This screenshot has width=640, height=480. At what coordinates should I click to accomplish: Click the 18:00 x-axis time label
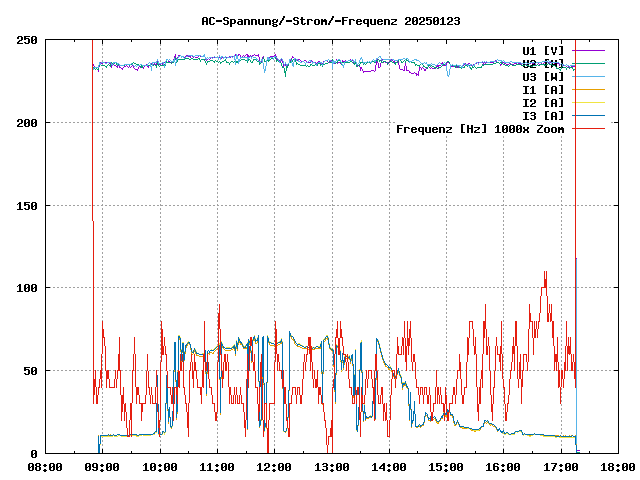[x=617, y=467]
